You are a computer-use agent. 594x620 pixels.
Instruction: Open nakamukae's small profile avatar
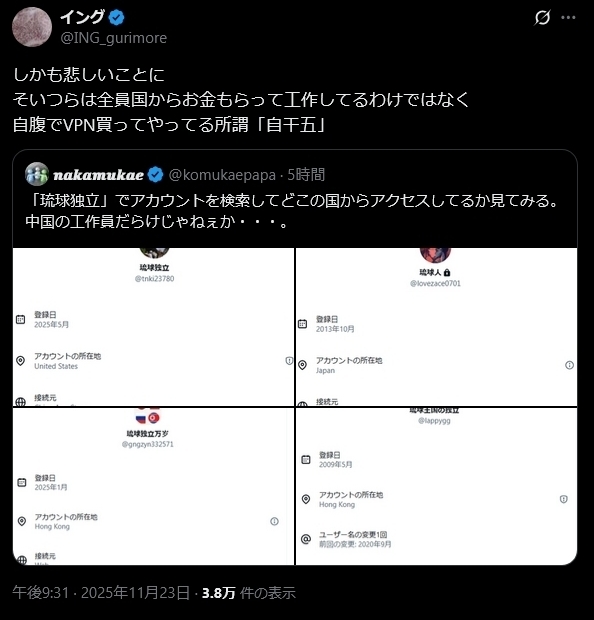pyautogui.click(x=37, y=174)
